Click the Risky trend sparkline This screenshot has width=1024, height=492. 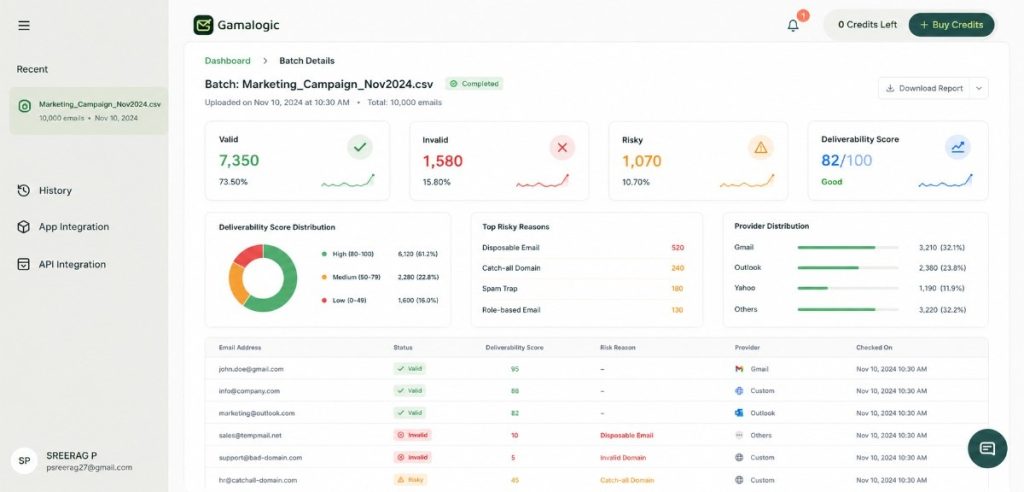(747, 182)
